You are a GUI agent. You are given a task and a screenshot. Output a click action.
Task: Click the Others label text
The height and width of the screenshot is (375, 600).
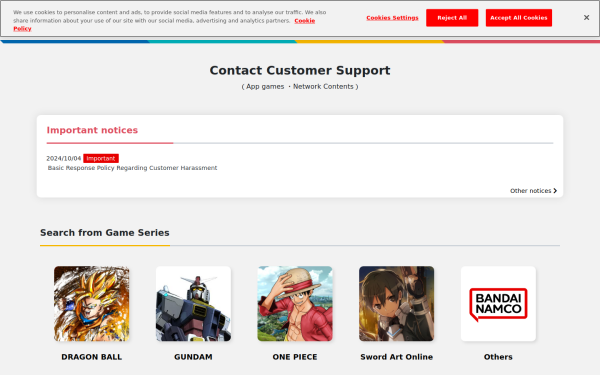498,357
